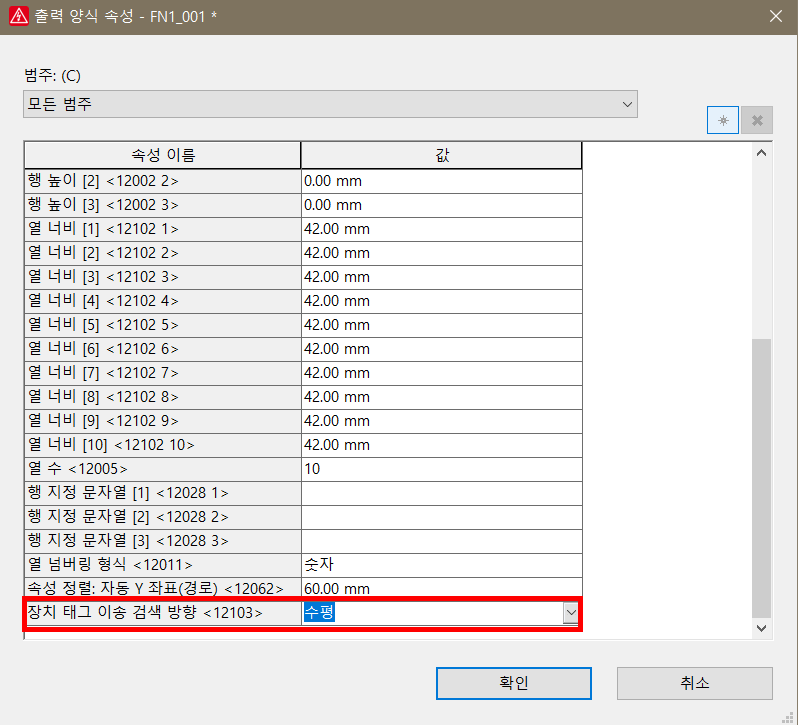
Task: Click 42.00 mm value of 열 너비 [1]
Action: click(x=441, y=229)
